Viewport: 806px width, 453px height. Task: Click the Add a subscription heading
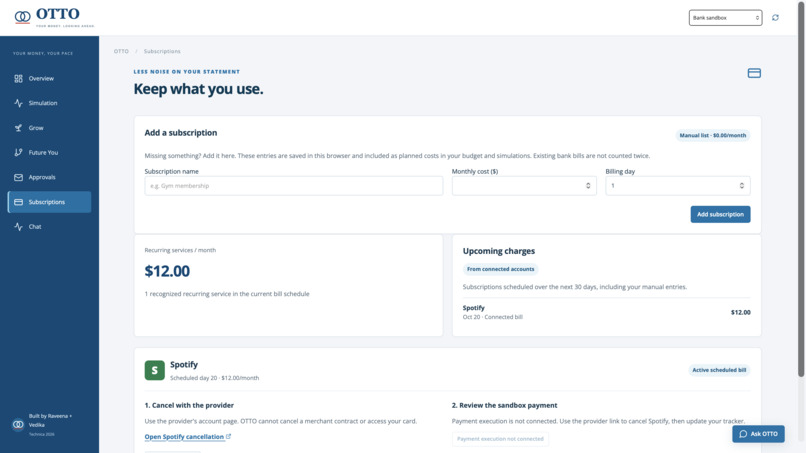pyautogui.click(x=180, y=133)
